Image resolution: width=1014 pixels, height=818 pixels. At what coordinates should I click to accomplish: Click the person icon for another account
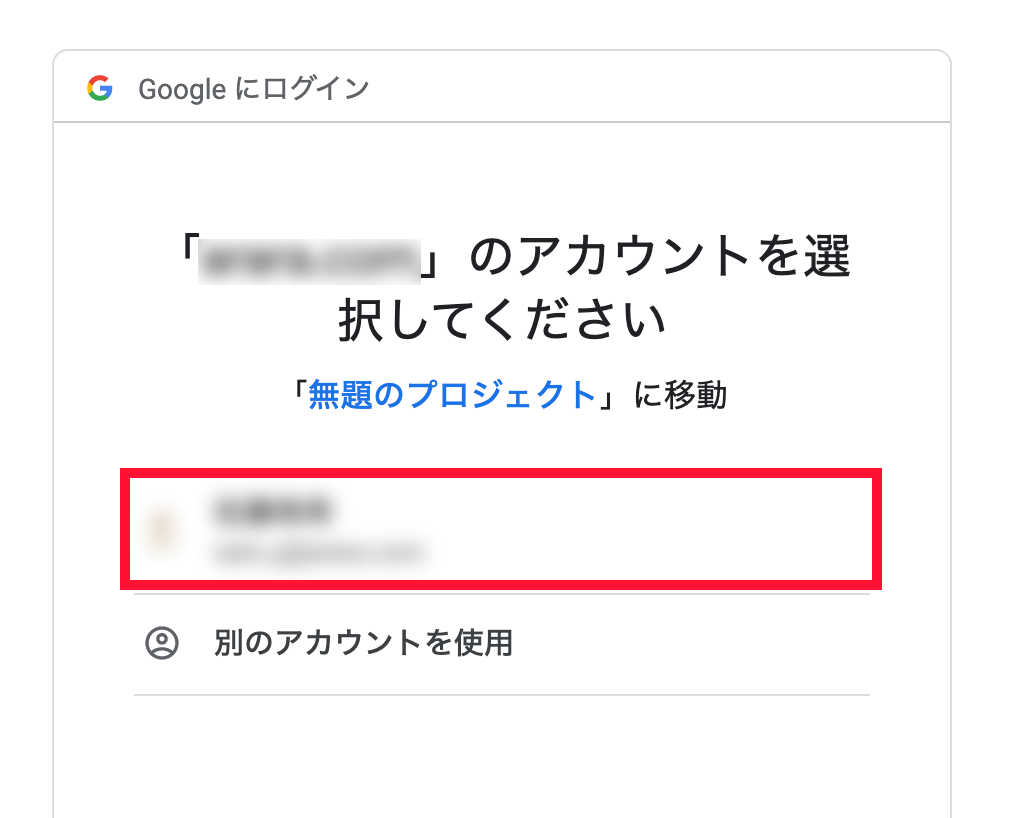[x=162, y=643]
